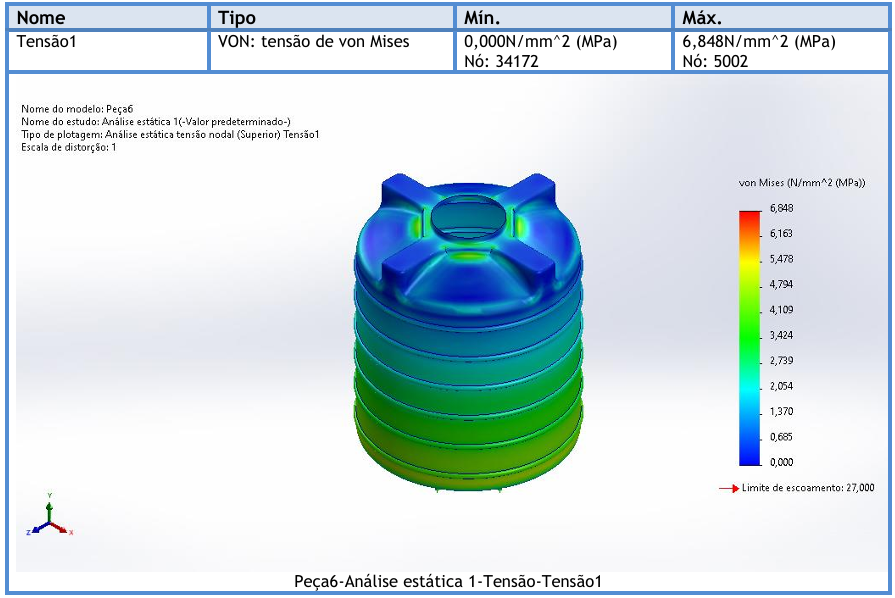Viewport: 895px width, 598px height.
Task: Click the red yield limit arrow marker
Action: [729, 488]
